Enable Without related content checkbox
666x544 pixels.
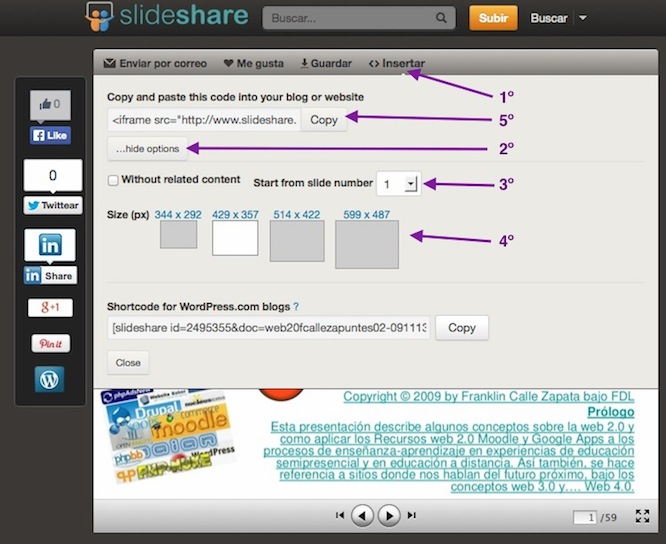tap(113, 180)
